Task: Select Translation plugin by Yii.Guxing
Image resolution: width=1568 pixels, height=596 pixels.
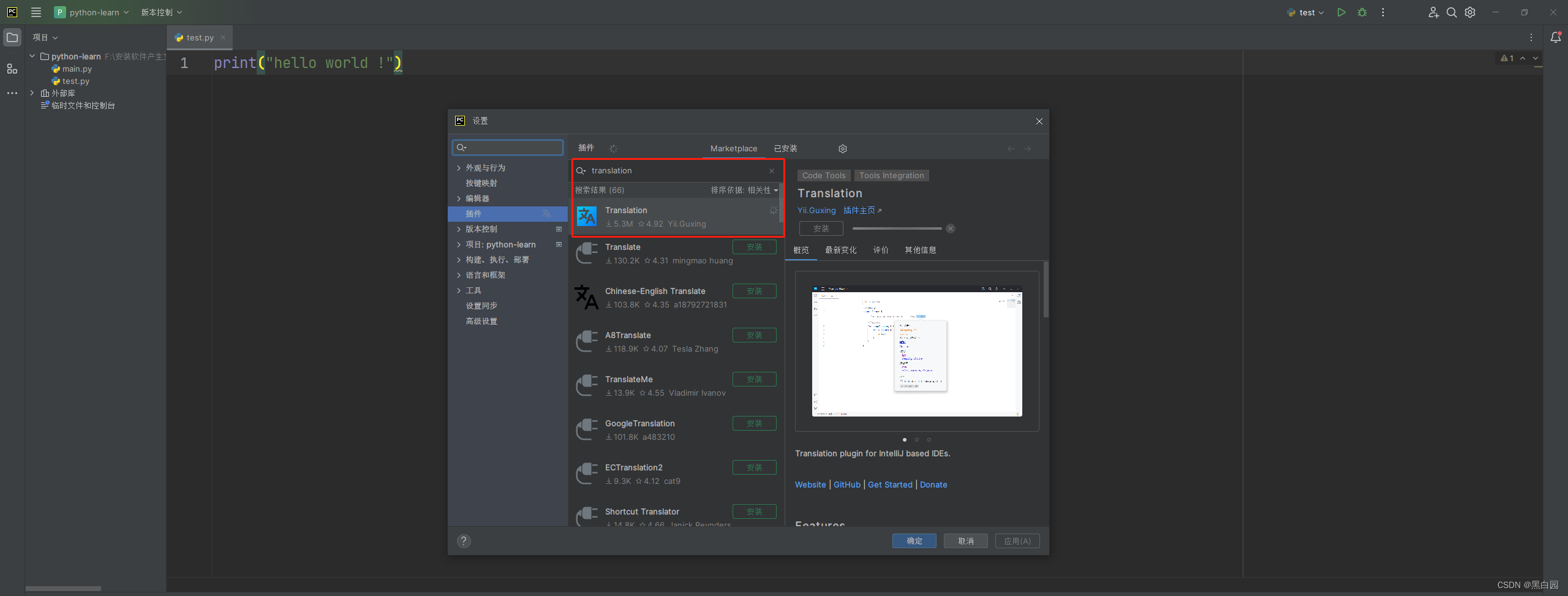Action: [x=677, y=217]
